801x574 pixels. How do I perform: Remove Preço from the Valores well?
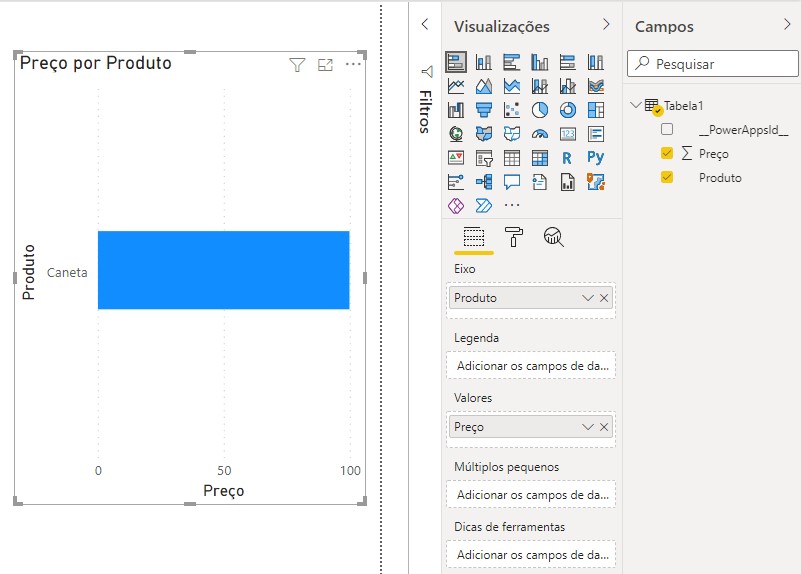pos(604,427)
